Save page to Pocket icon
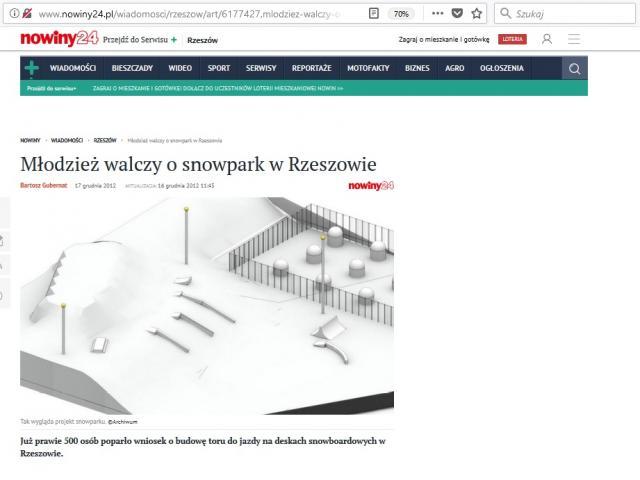Screen dimensions: 640x480 point(457,14)
